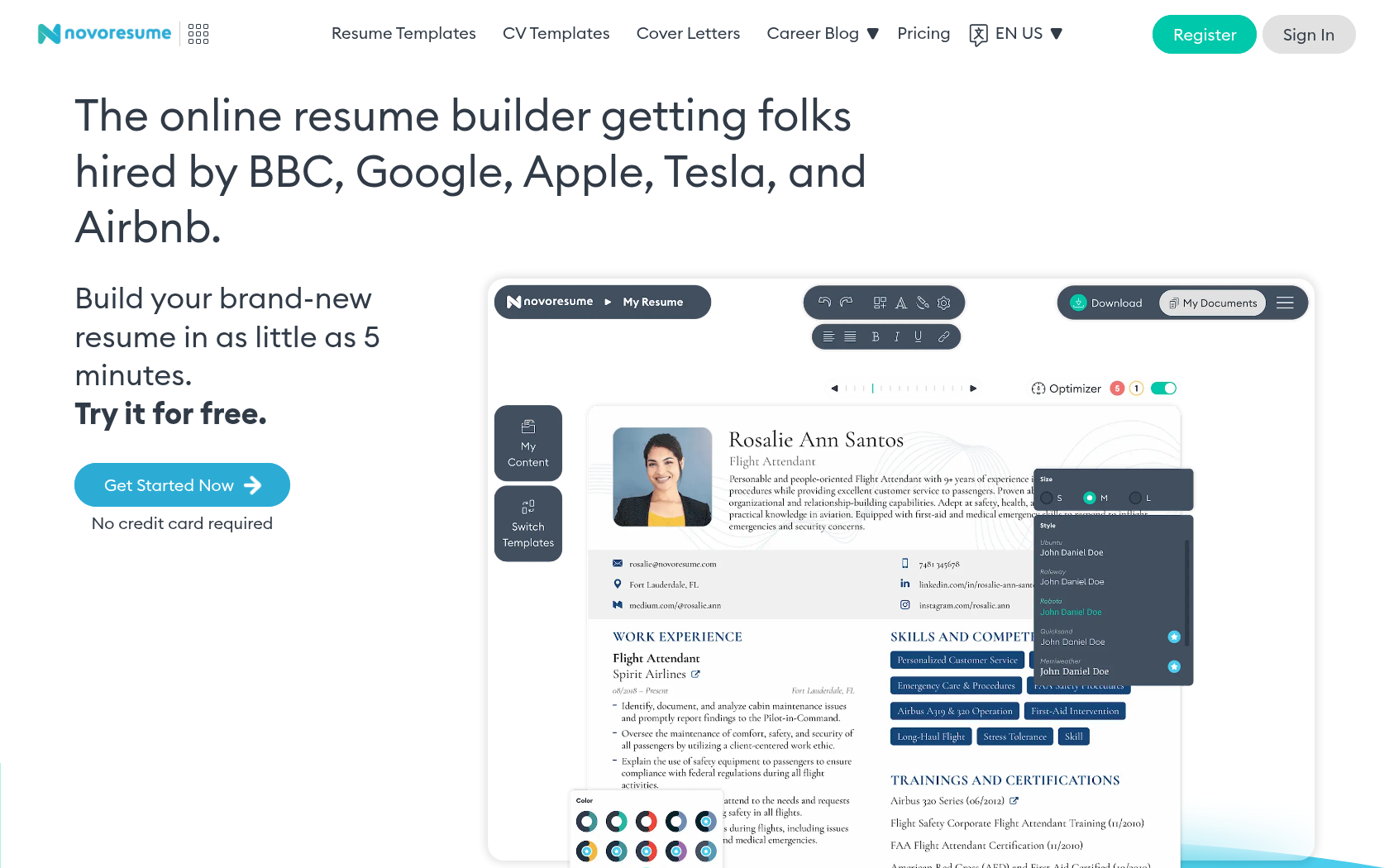
Task: Click the green Register button
Action: (1204, 35)
